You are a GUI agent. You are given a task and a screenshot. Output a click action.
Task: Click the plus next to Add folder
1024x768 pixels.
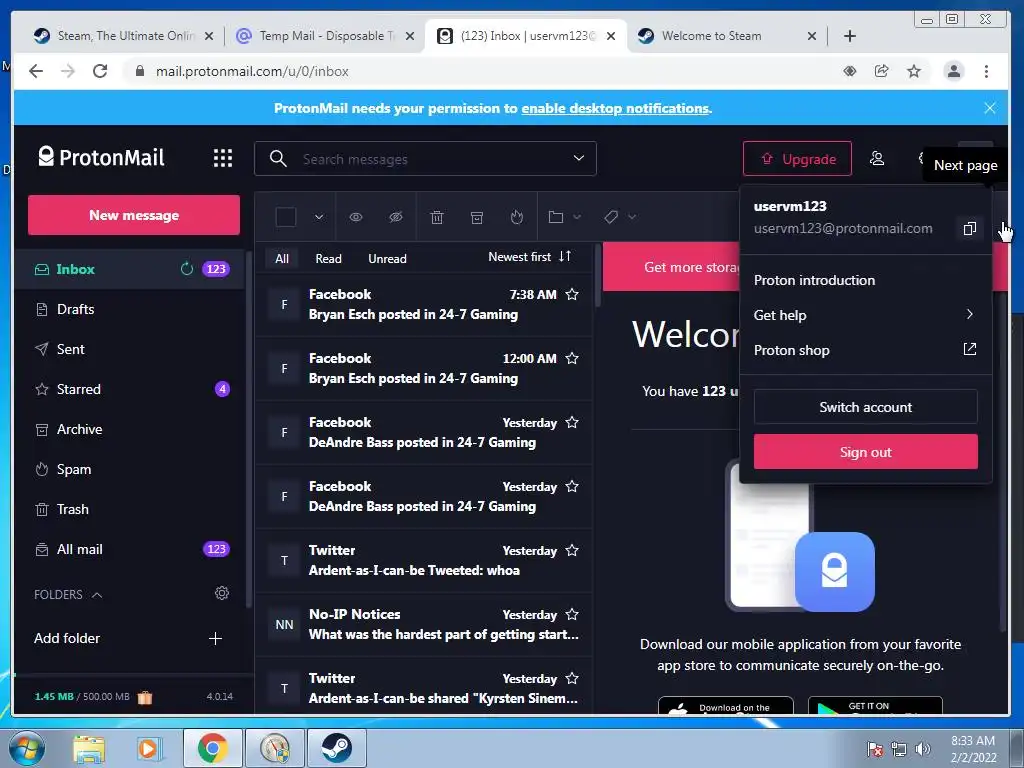(216, 638)
